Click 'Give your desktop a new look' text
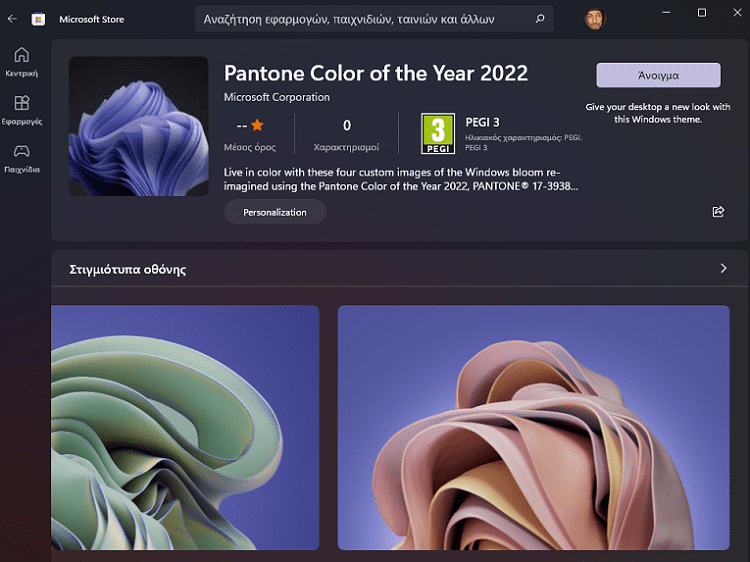Screen dimensions: 750x562 click(658, 113)
